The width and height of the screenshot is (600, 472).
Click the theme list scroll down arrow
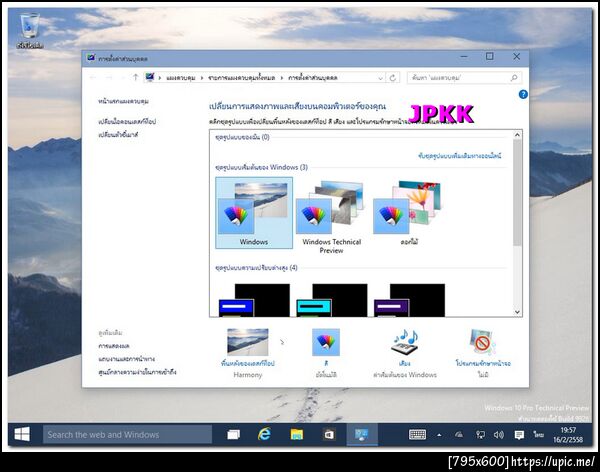point(517,312)
